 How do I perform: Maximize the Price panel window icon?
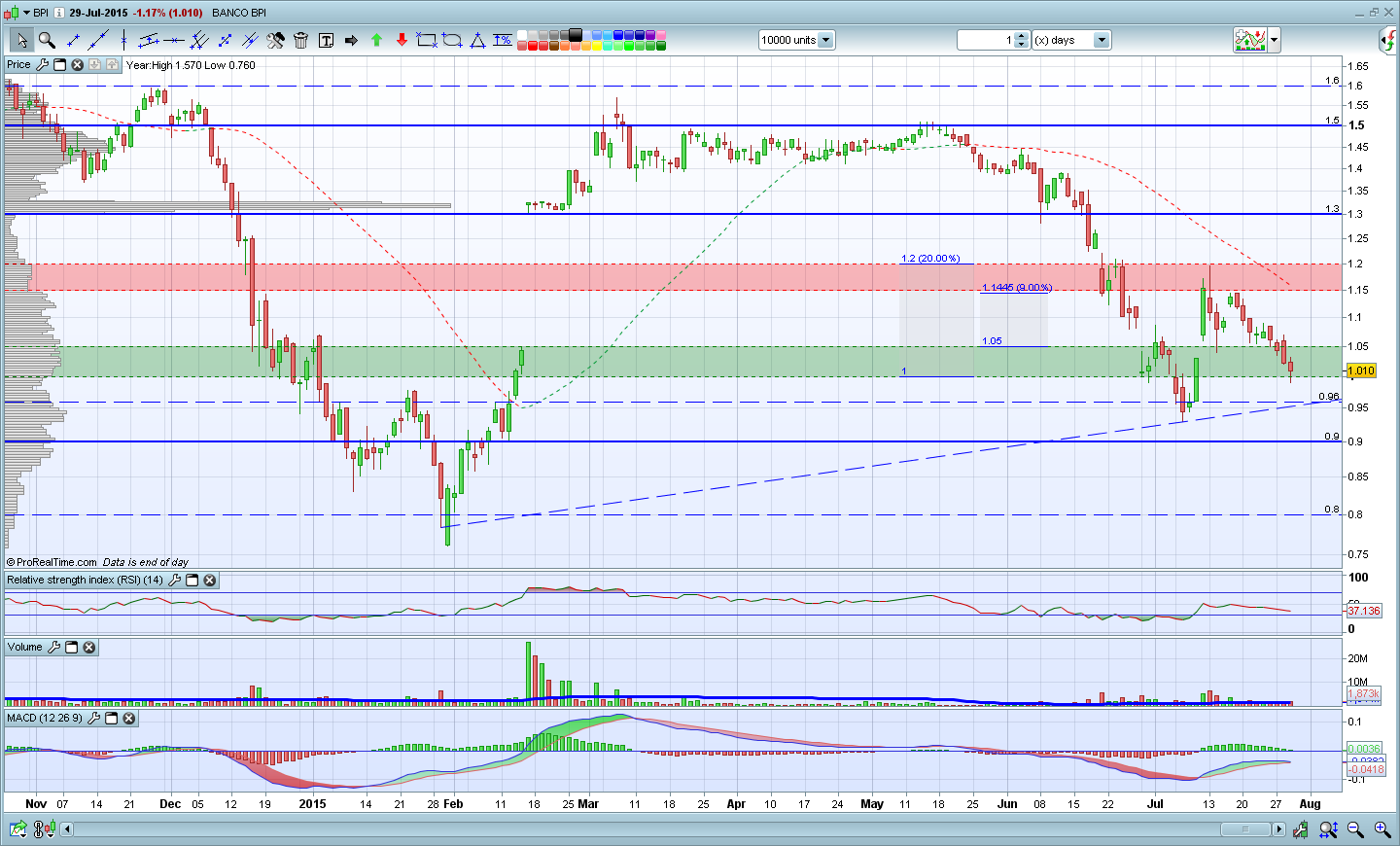coord(59,65)
